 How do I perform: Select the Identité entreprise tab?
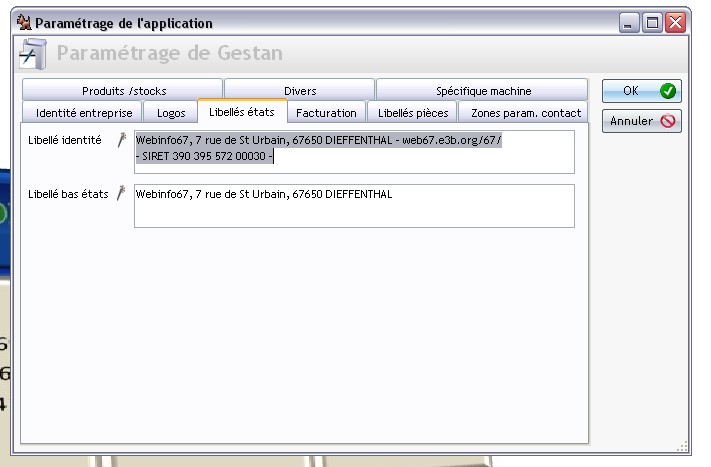point(84,113)
